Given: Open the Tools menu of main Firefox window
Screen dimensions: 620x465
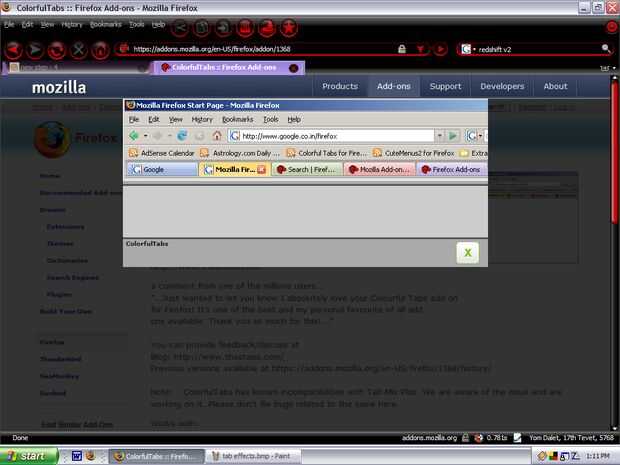Looking at the screenshot, I should (x=137, y=25).
